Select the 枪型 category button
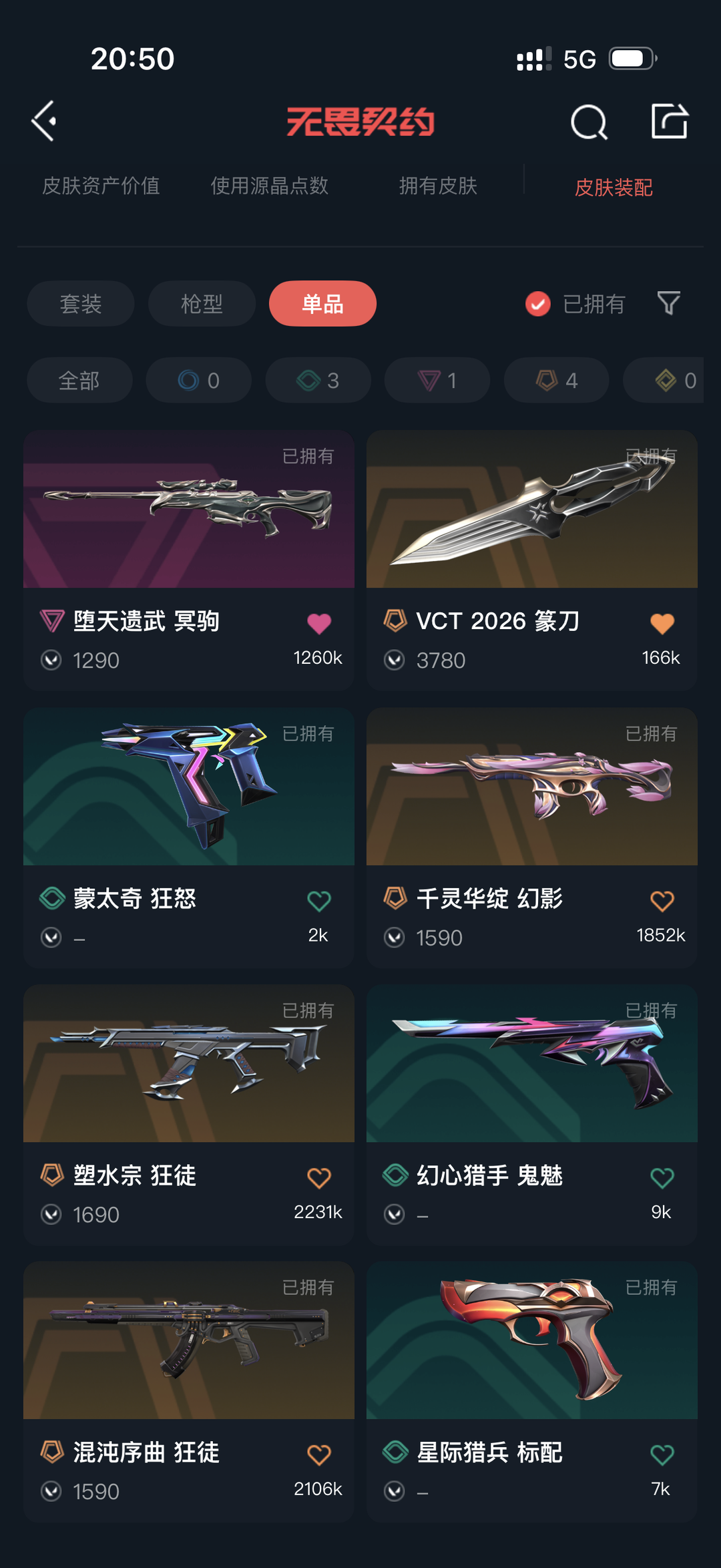The width and height of the screenshot is (721, 1568). tap(202, 304)
